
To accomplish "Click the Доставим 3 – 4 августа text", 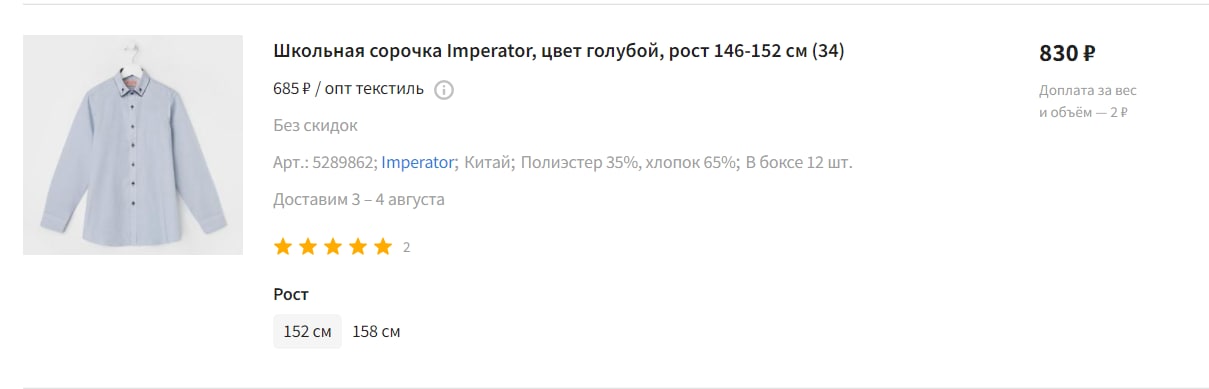I will click(x=359, y=199).
